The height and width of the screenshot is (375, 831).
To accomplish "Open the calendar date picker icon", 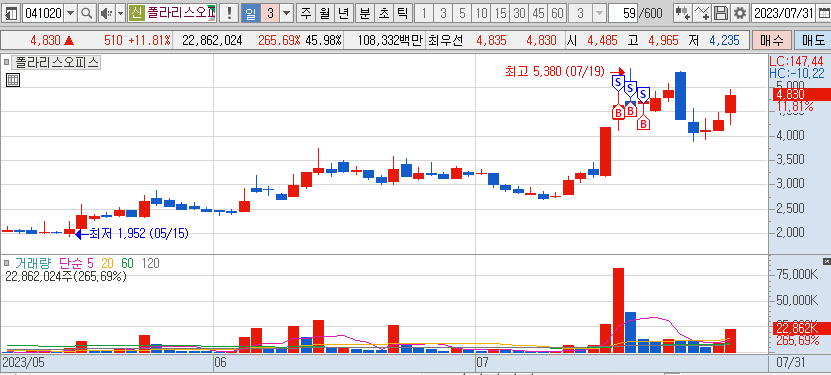I will tap(822, 13).
